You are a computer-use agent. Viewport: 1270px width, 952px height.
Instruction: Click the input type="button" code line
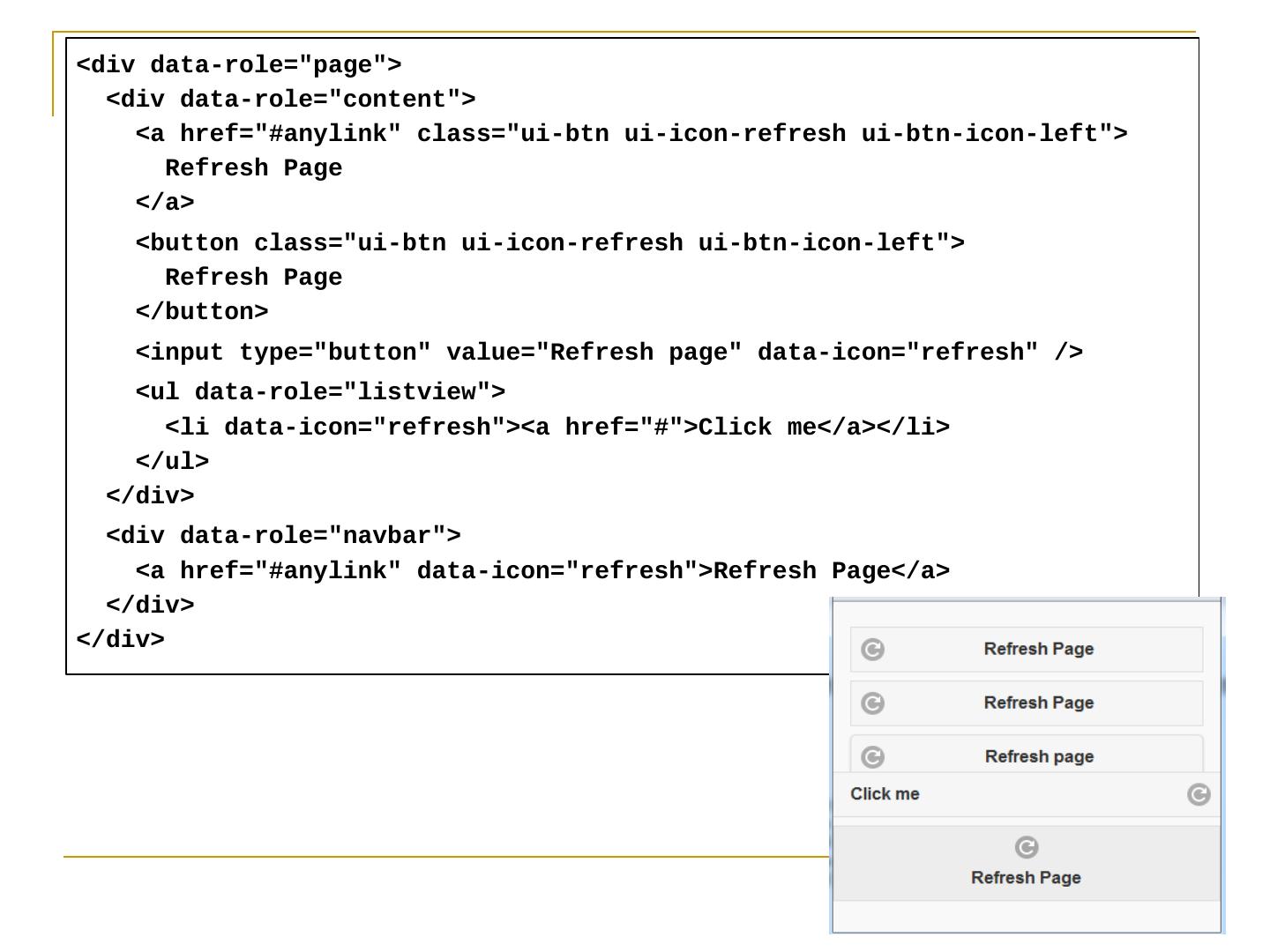click(609, 353)
